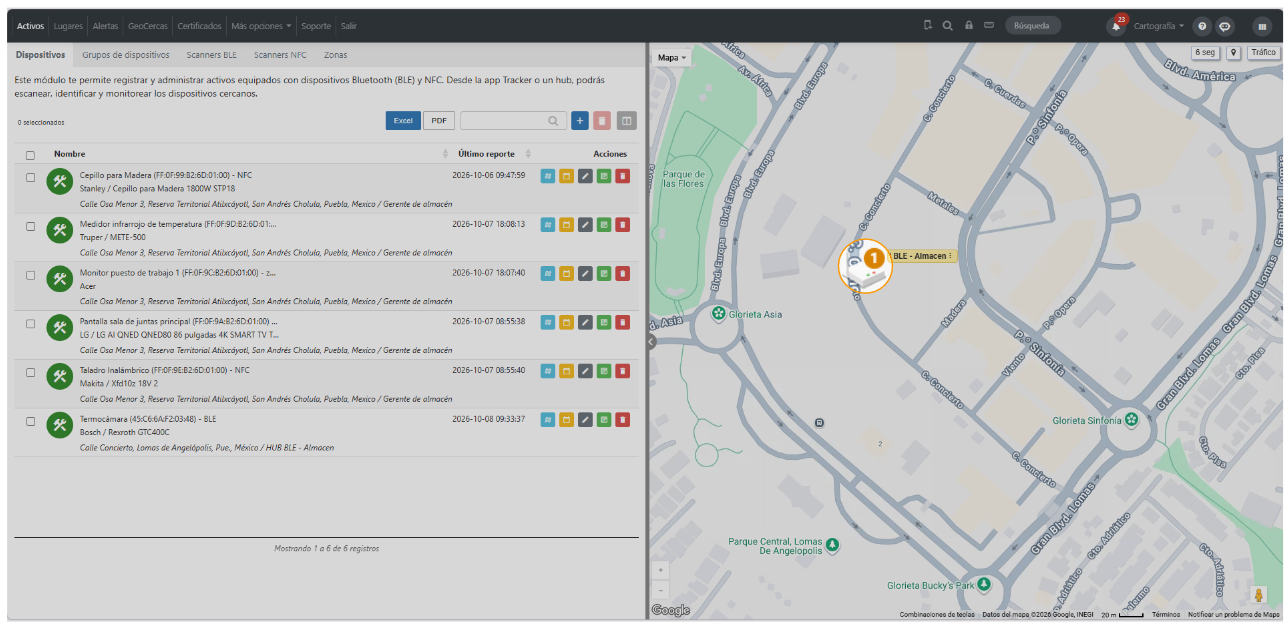Expand the Cartografía dropdown

tap(1159, 26)
